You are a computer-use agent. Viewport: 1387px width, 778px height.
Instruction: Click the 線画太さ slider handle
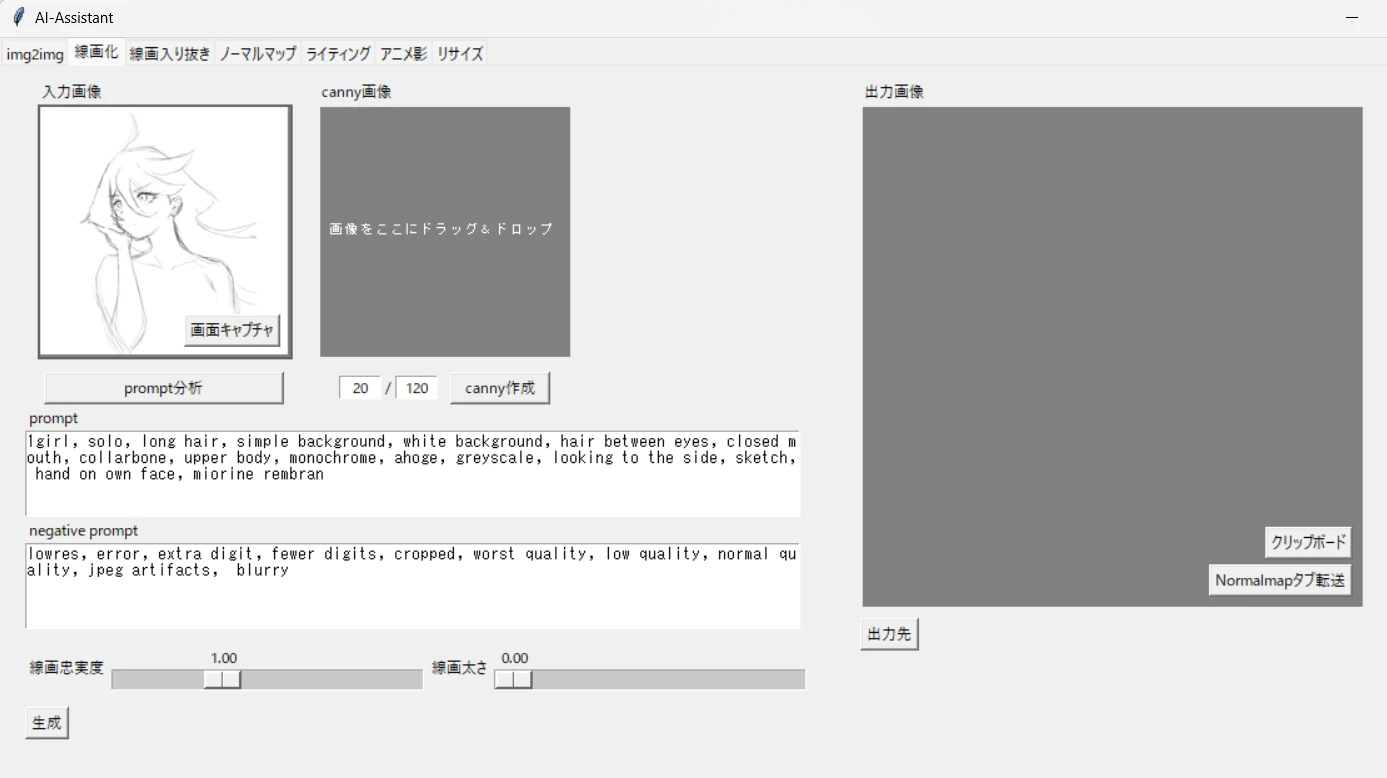[513, 680]
